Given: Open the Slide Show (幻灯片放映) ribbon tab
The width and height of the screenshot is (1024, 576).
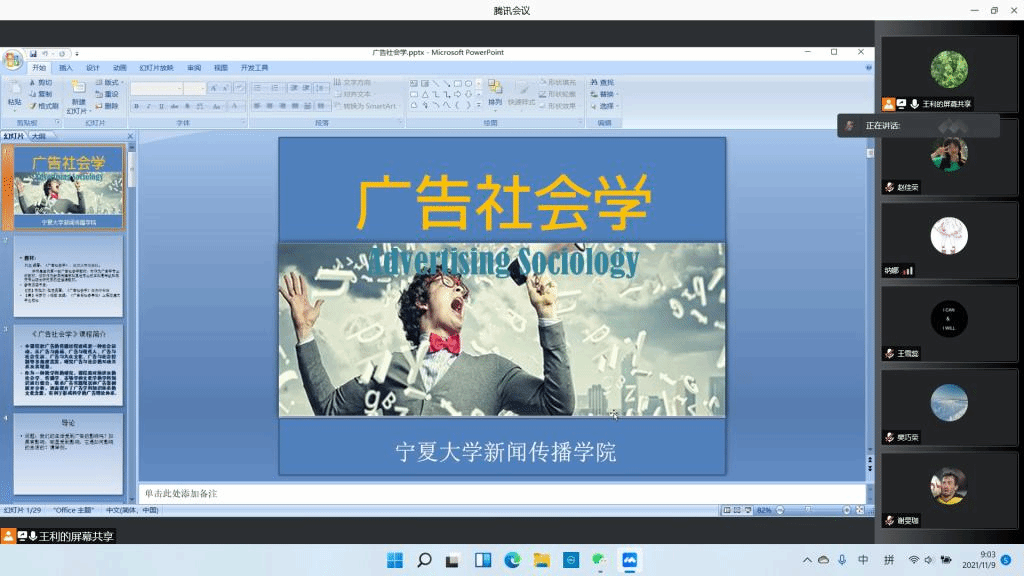Looking at the screenshot, I should coord(153,68).
